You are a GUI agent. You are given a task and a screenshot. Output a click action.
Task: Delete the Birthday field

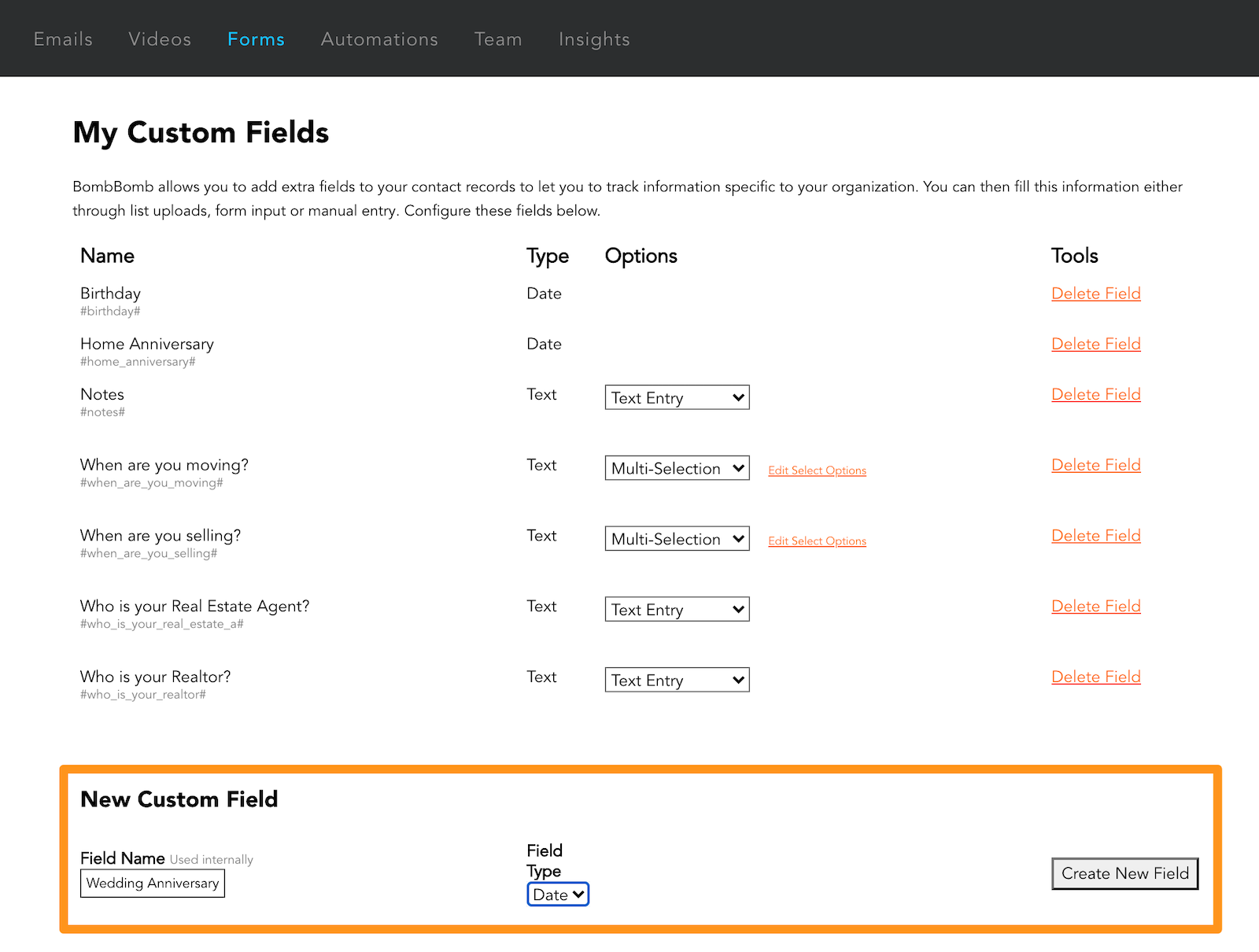click(1095, 293)
